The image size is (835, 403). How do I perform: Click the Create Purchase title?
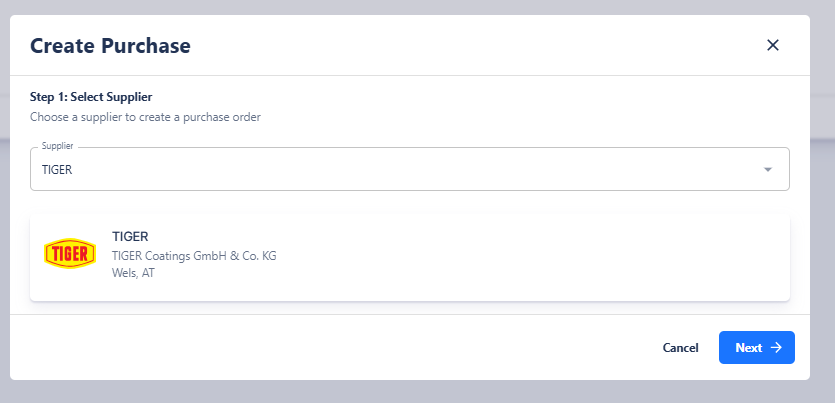[x=110, y=45]
